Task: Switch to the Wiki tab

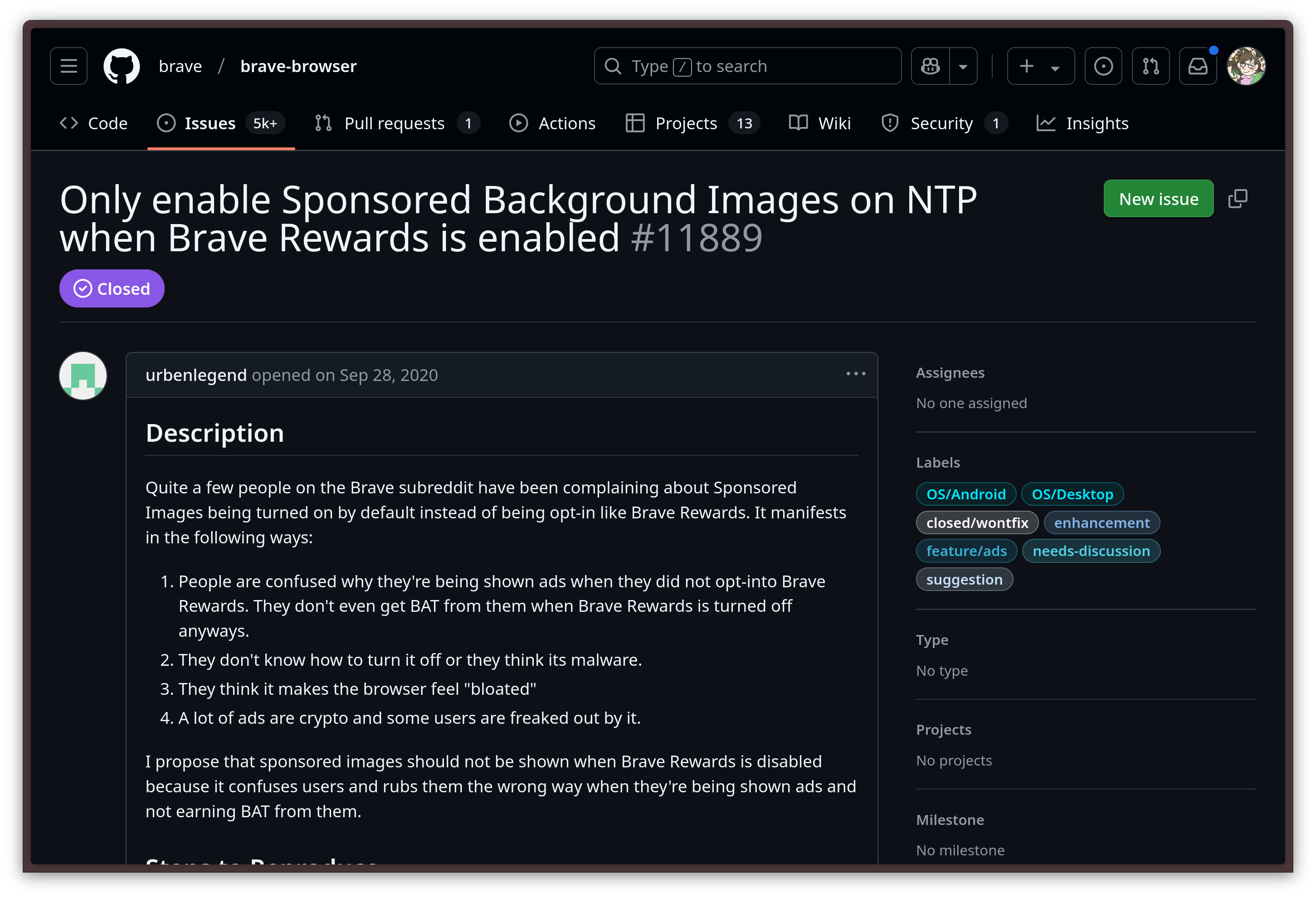Action: point(820,123)
